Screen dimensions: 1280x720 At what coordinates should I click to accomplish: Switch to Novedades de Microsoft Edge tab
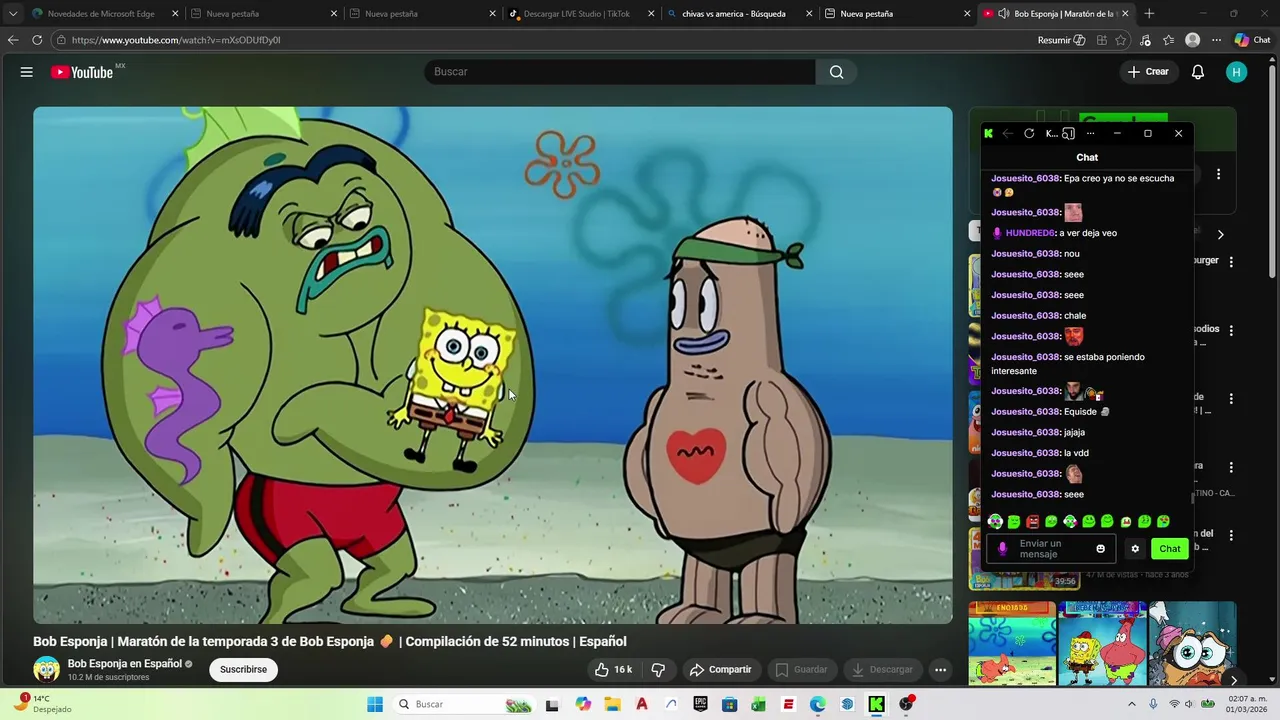click(x=104, y=14)
